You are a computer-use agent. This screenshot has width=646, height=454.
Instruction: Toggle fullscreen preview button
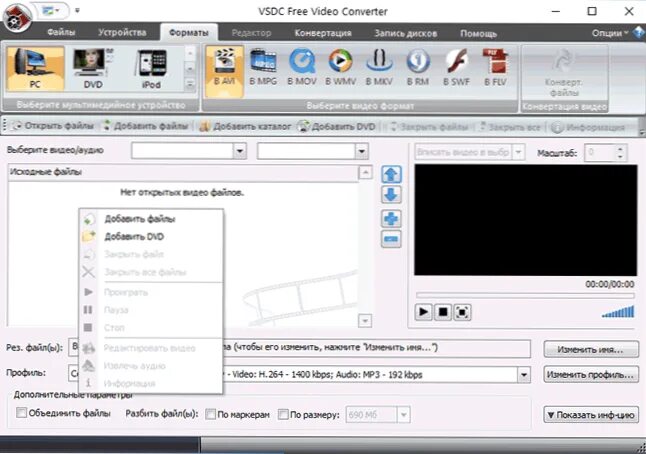coord(462,312)
